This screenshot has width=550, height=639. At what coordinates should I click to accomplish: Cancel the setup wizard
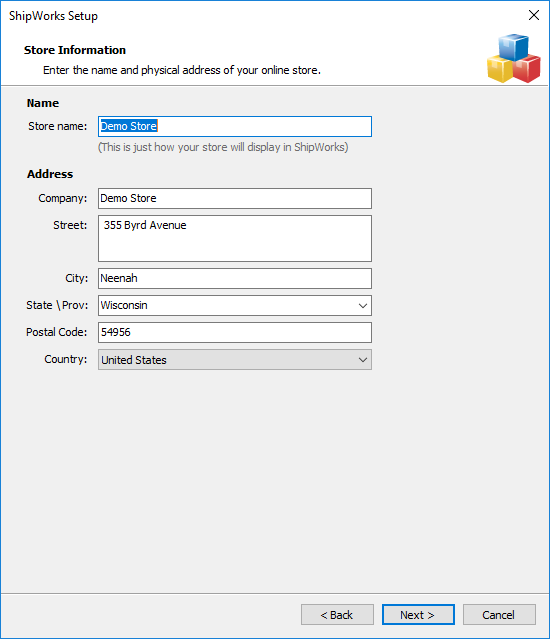(x=499, y=615)
